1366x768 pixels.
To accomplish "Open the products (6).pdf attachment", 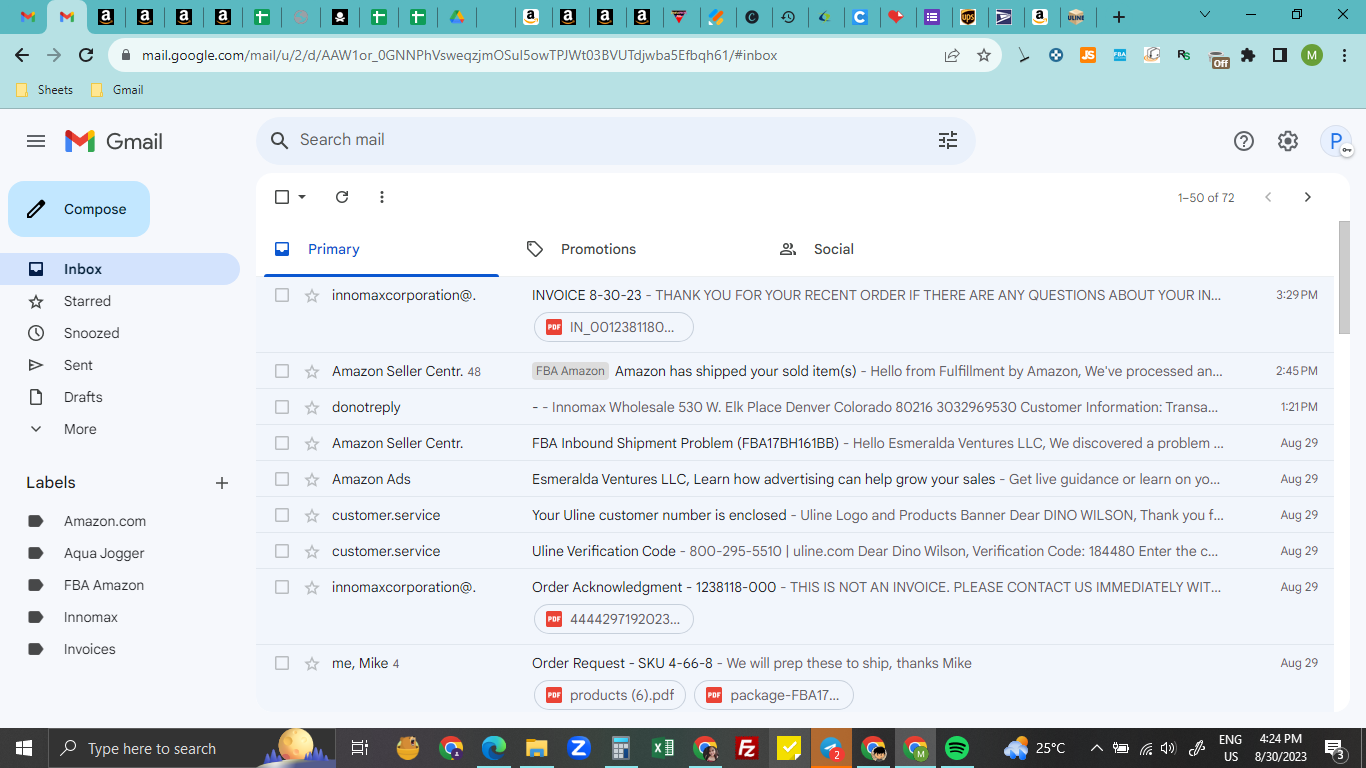I will click(x=610, y=695).
